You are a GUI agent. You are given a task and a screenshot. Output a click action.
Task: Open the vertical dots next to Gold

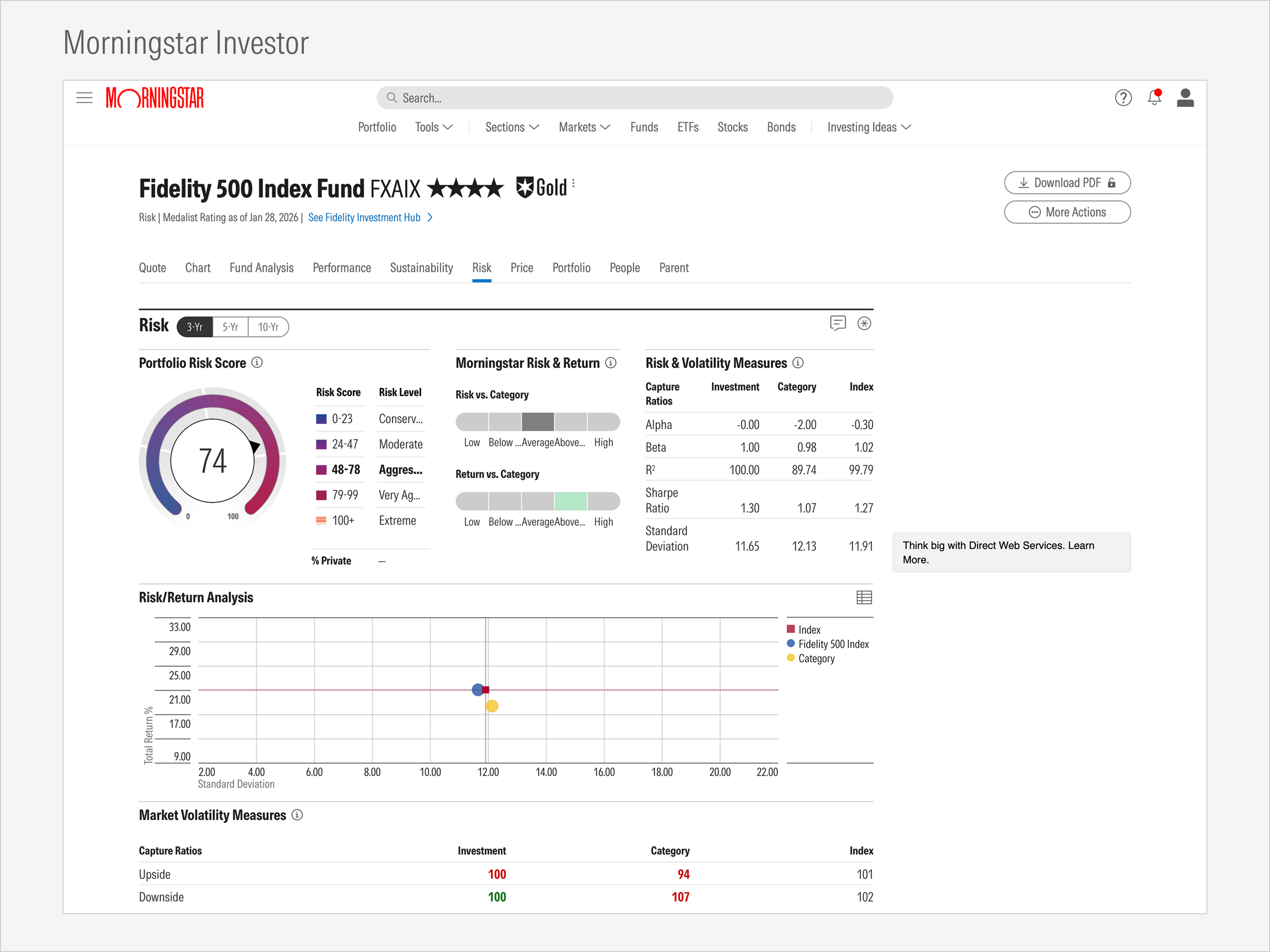573,183
